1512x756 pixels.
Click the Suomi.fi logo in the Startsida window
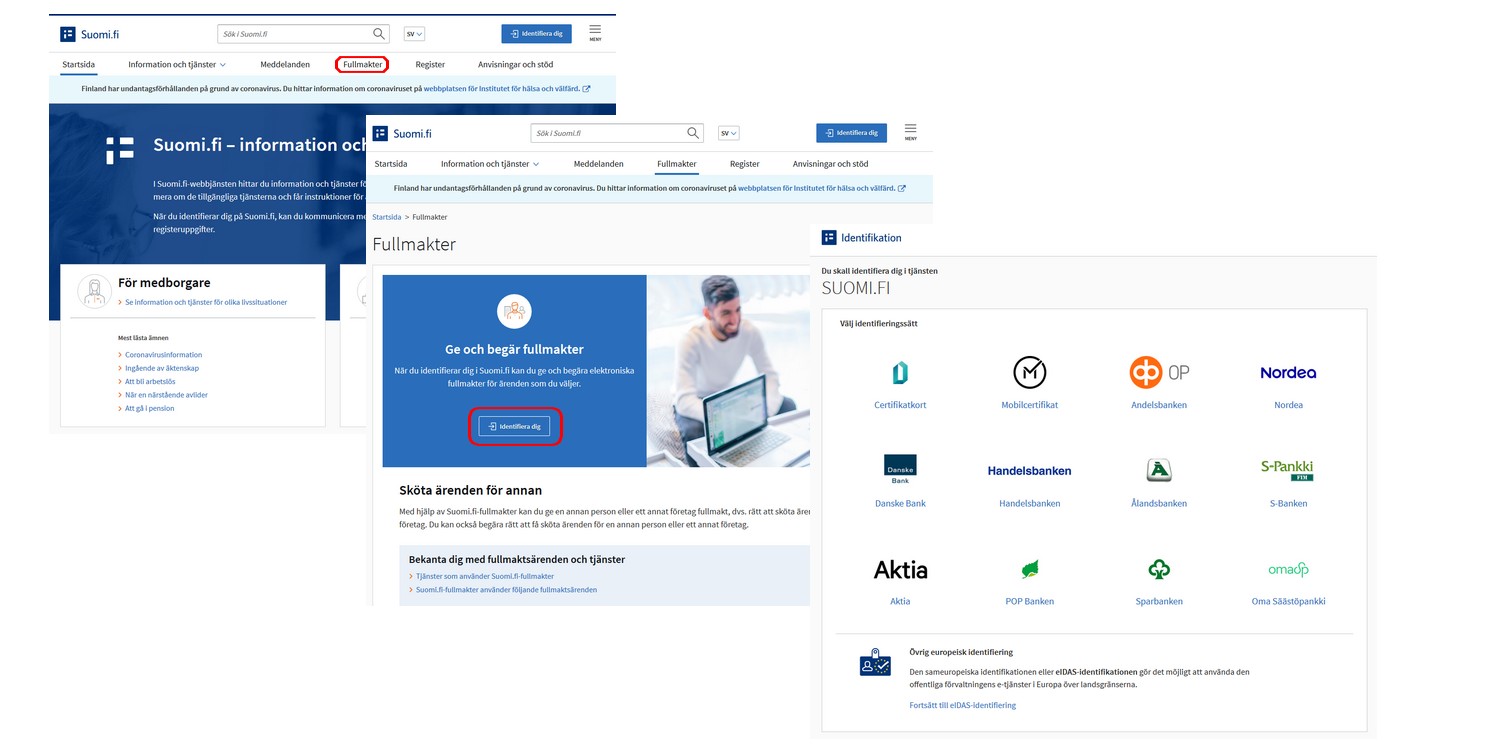click(90, 34)
